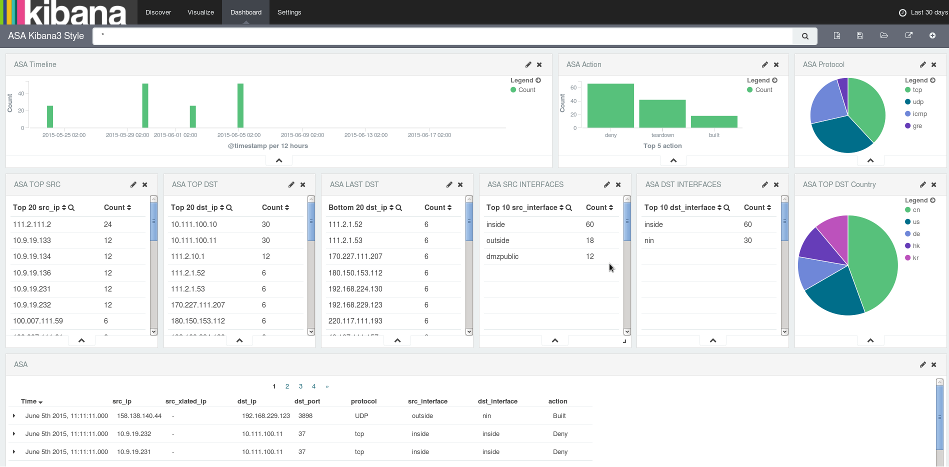Remove the ASA DST INTERFACES panel
The height and width of the screenshot is (467, 949).
776,185
